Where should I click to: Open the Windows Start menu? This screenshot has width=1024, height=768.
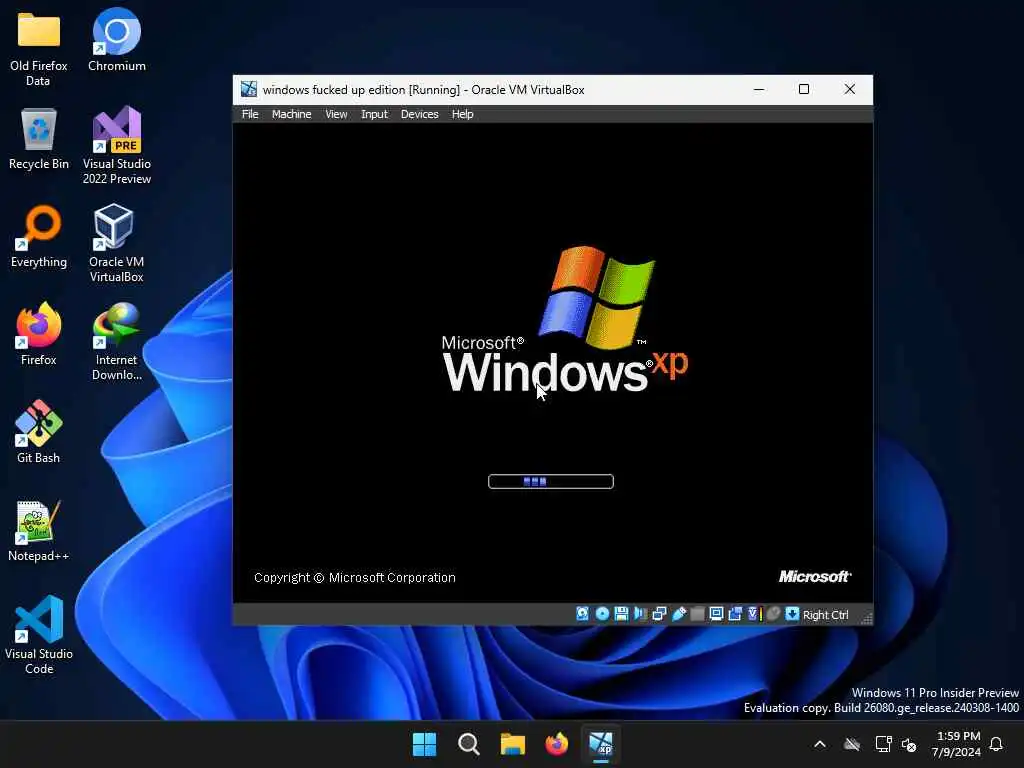pyautogui.click(x=424, y=744)
